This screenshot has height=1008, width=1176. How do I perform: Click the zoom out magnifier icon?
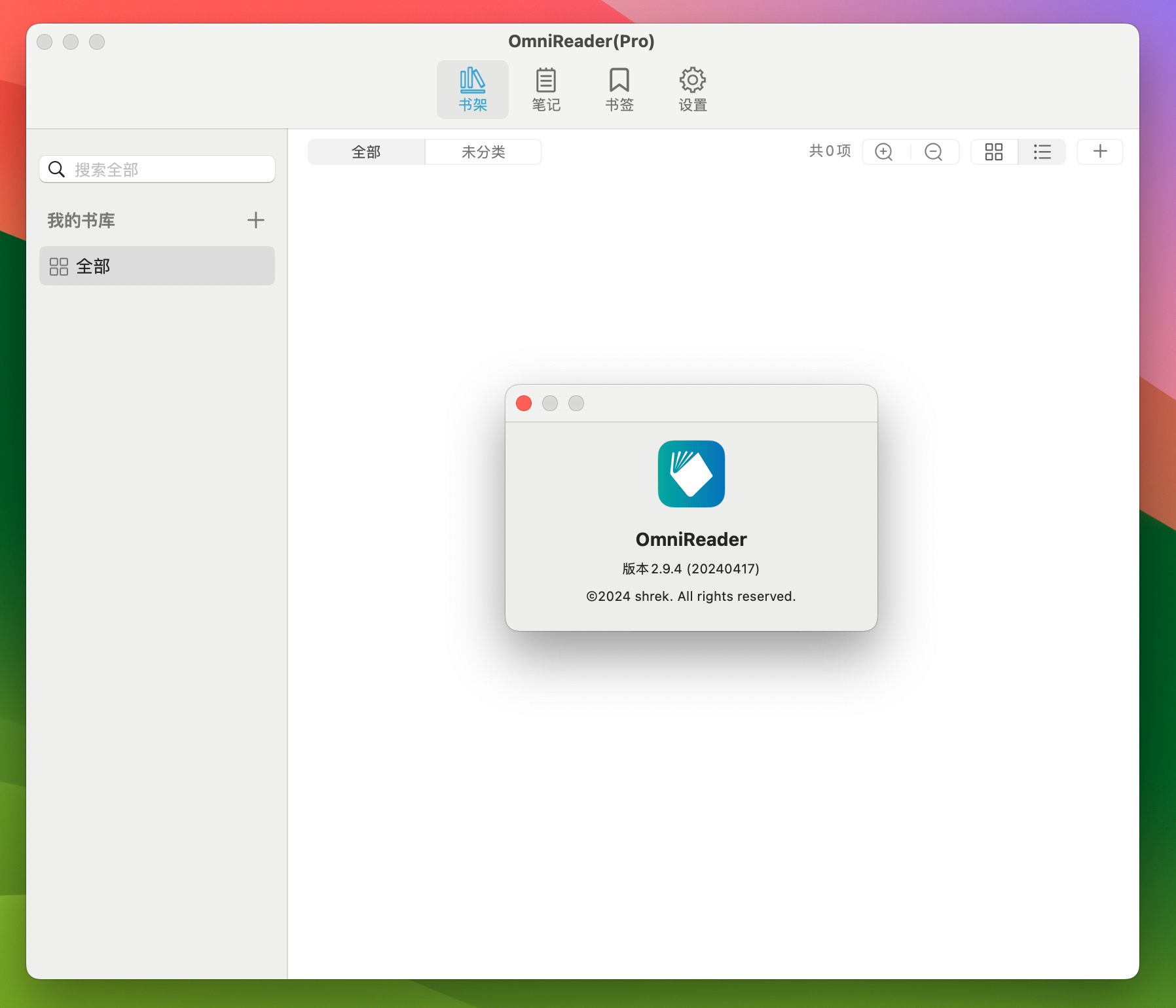pyautogui.click(x=934, y=152)
